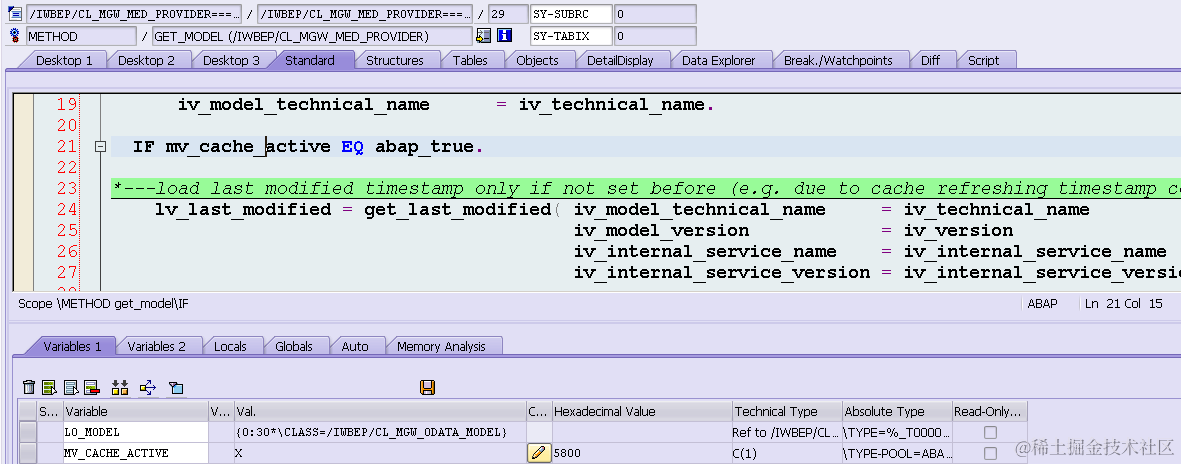Click the filter funnel icon in variables toolbar
1181x464 pixels.
coord(175,387)
